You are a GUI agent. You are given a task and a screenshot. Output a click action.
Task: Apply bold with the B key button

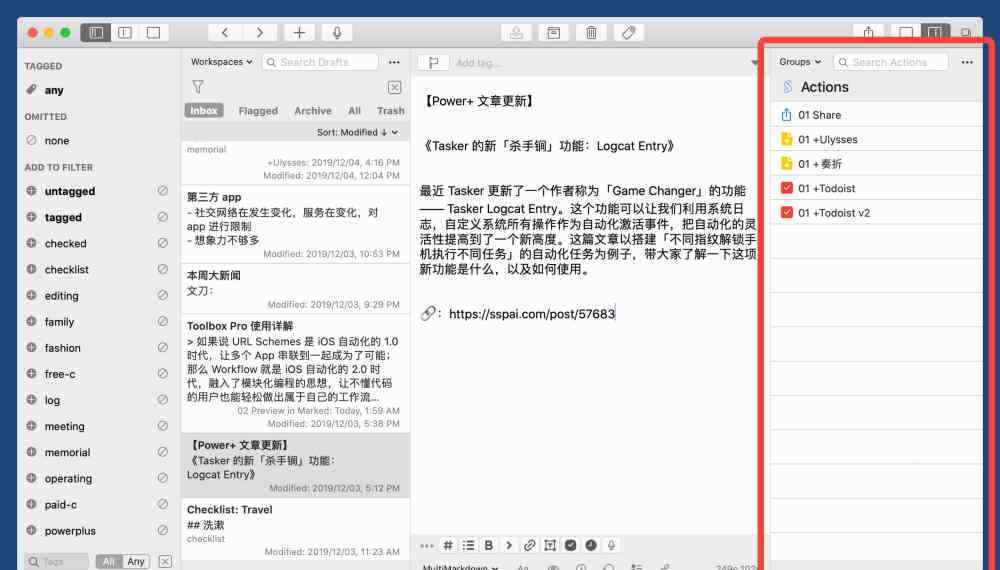[489, 545]
